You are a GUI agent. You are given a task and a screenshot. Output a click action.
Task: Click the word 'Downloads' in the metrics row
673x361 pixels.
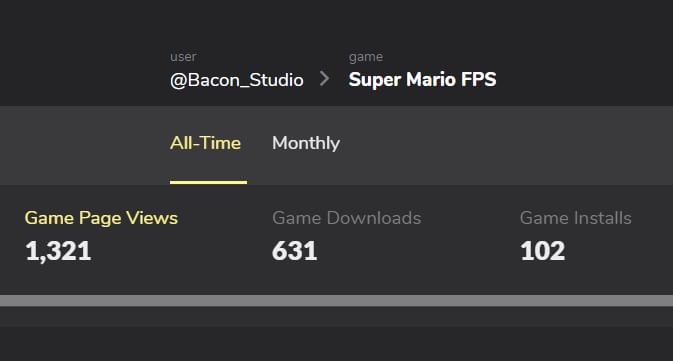(374, 218)
